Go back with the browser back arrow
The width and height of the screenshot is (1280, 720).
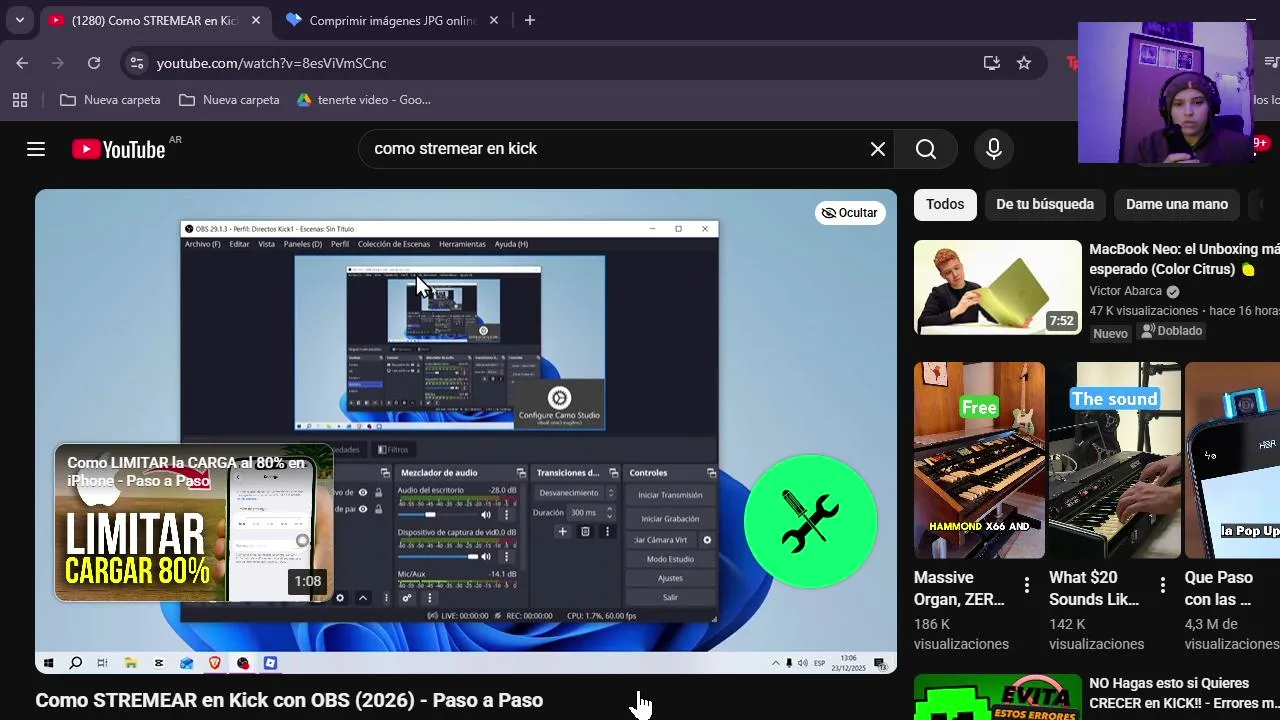[x=22, y=63]
